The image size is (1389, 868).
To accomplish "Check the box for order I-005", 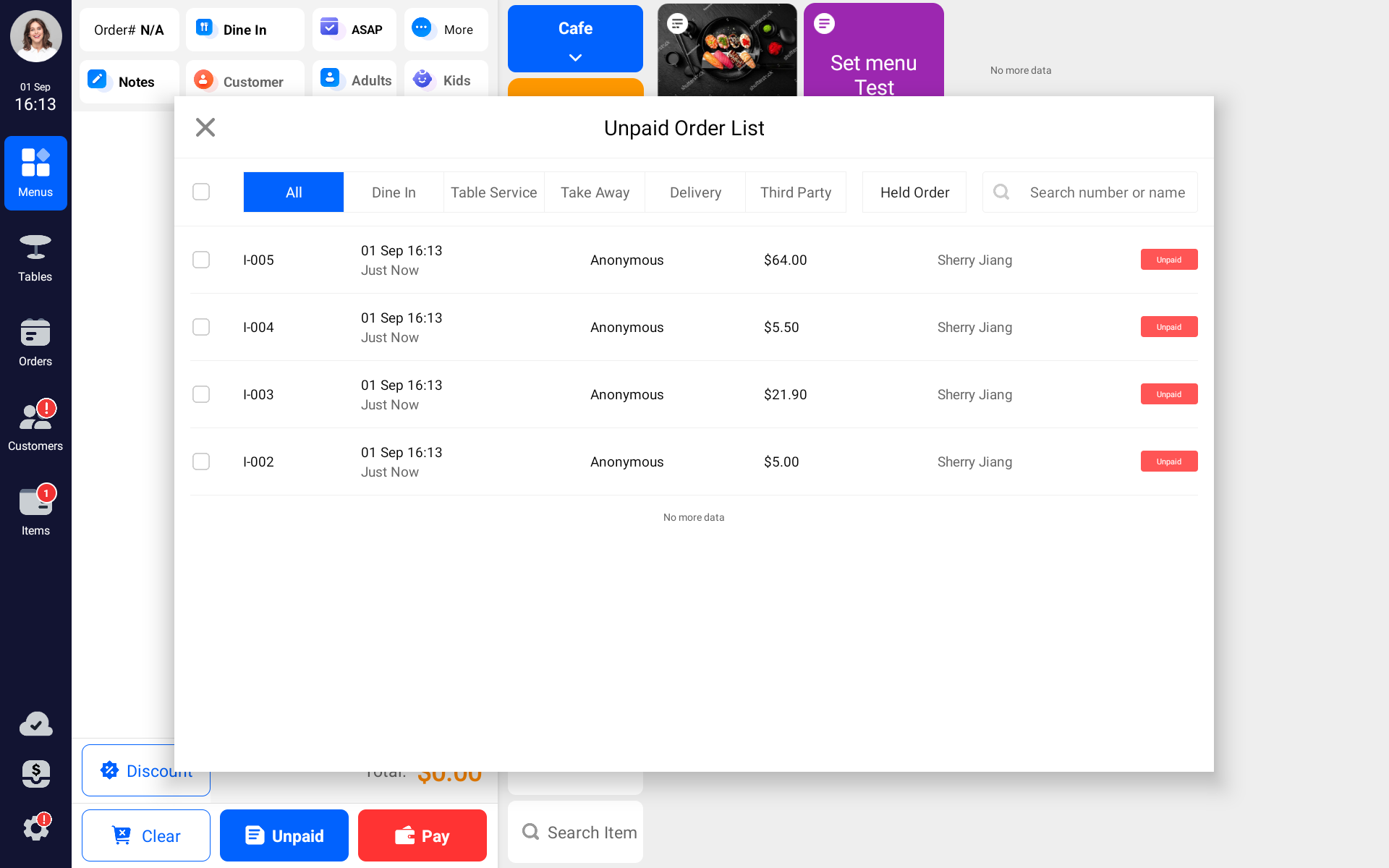I will pyautogui.click(x=201, y=260).
